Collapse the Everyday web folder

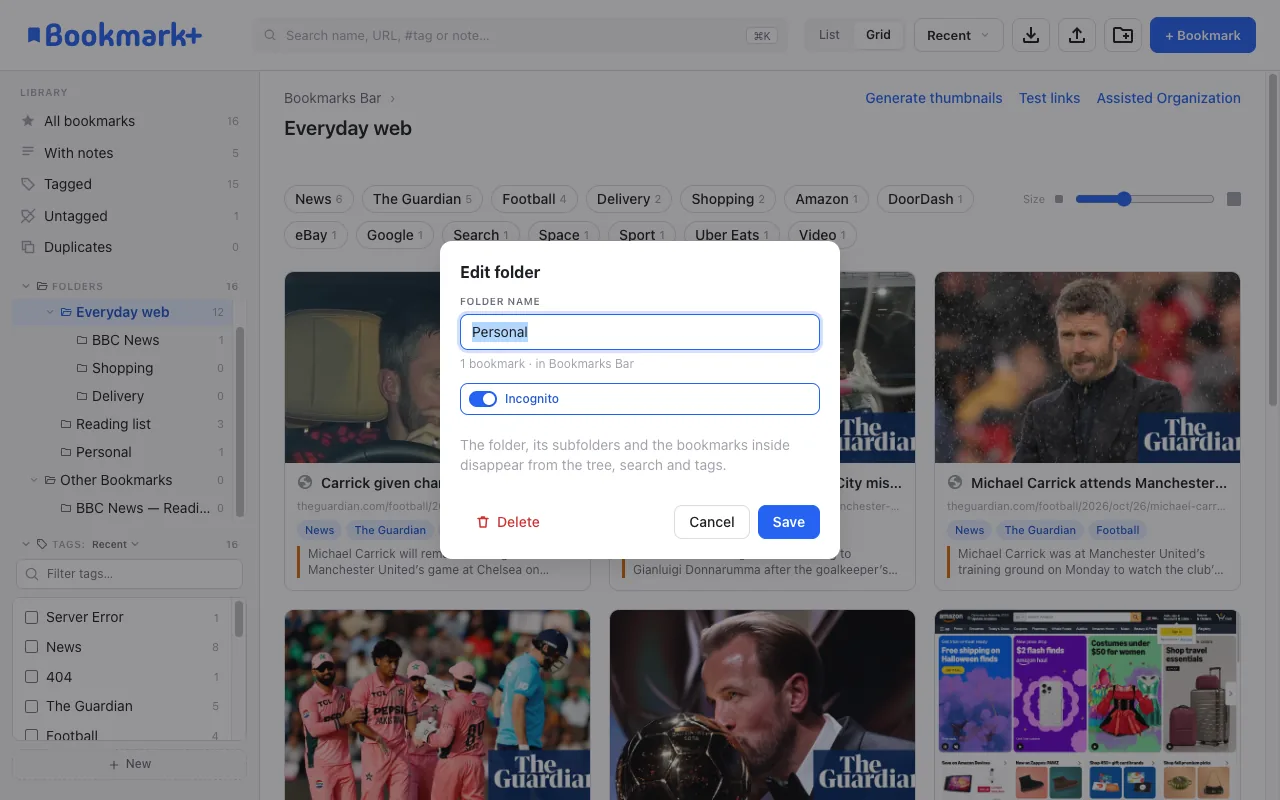[50, 312]
